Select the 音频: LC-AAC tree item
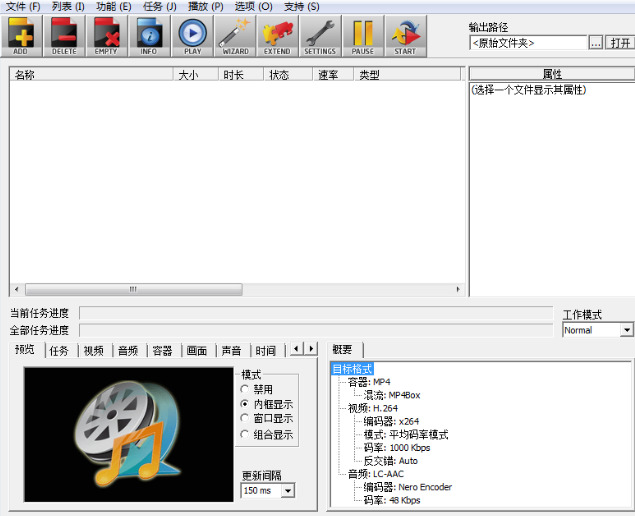 tap(376, 473)
